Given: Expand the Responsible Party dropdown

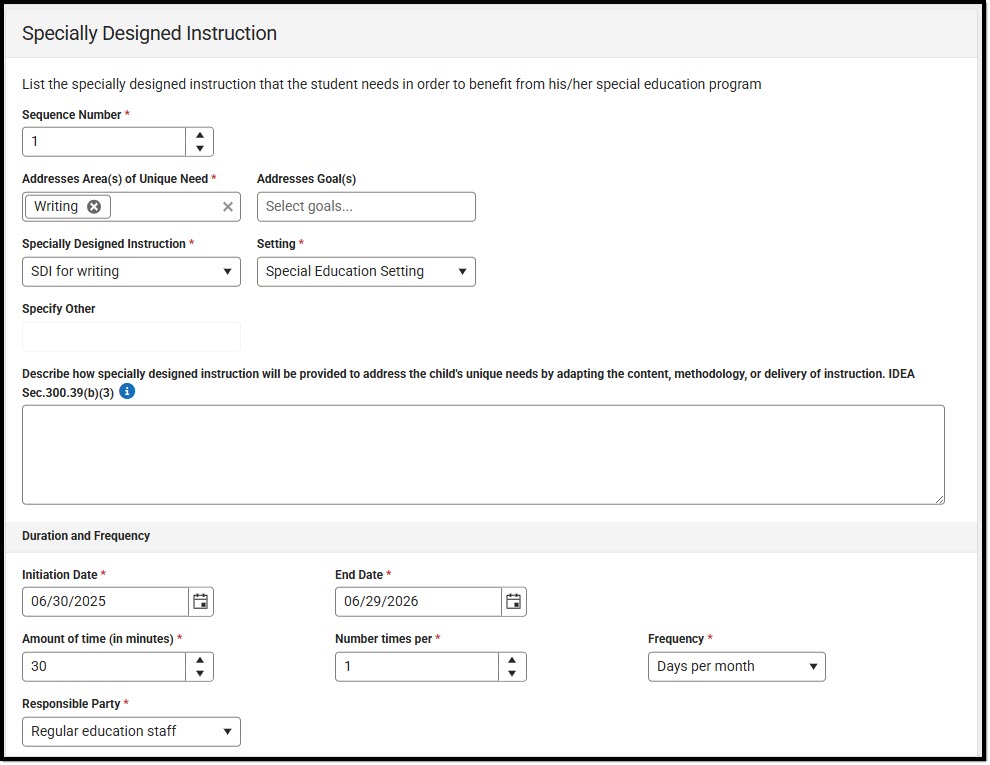Looking at the screenshot, I should coord(131,731).
